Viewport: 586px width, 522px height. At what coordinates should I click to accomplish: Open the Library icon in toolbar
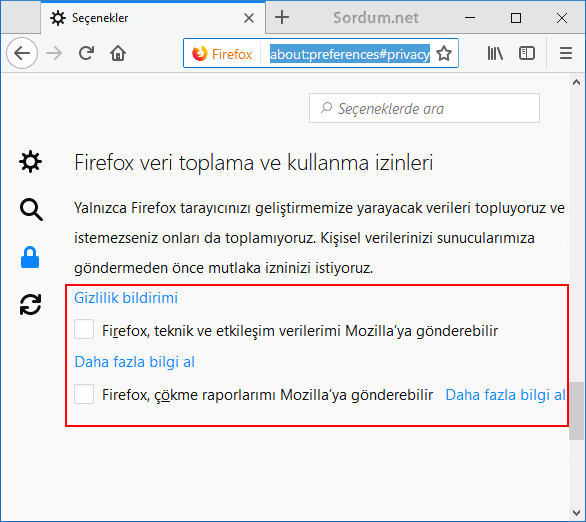(495, 53)
